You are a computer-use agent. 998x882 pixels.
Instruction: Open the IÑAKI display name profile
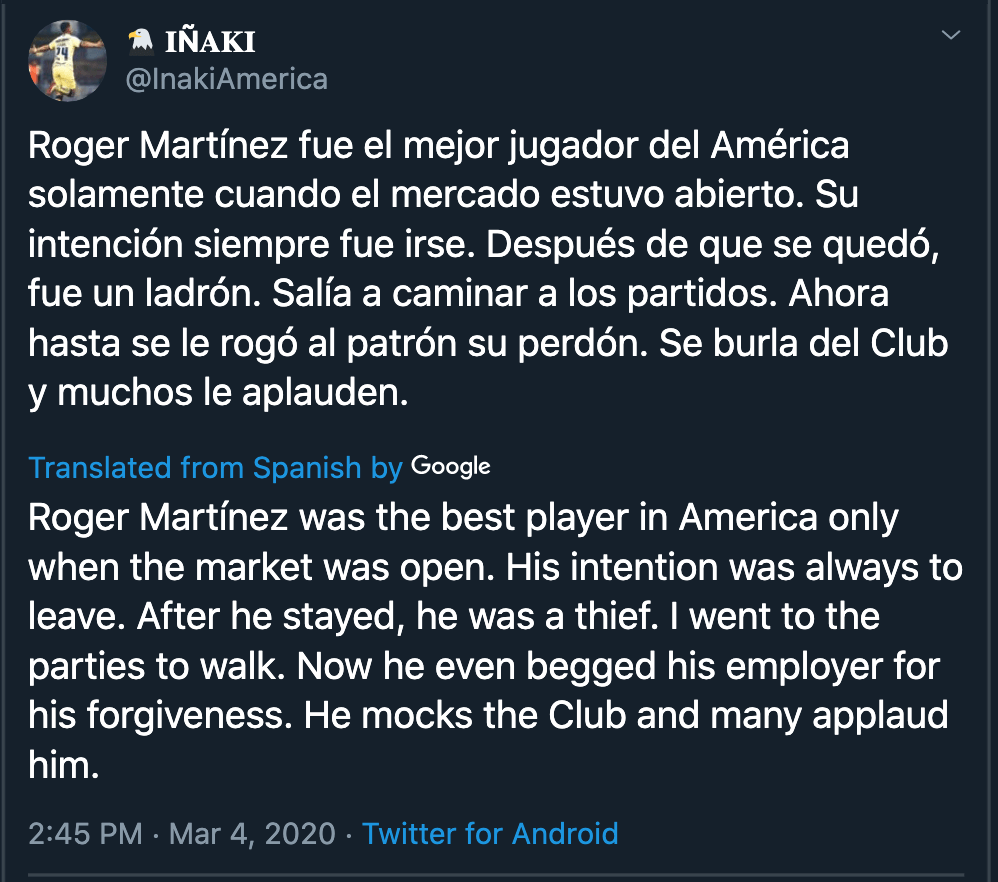tap(206, 41)
